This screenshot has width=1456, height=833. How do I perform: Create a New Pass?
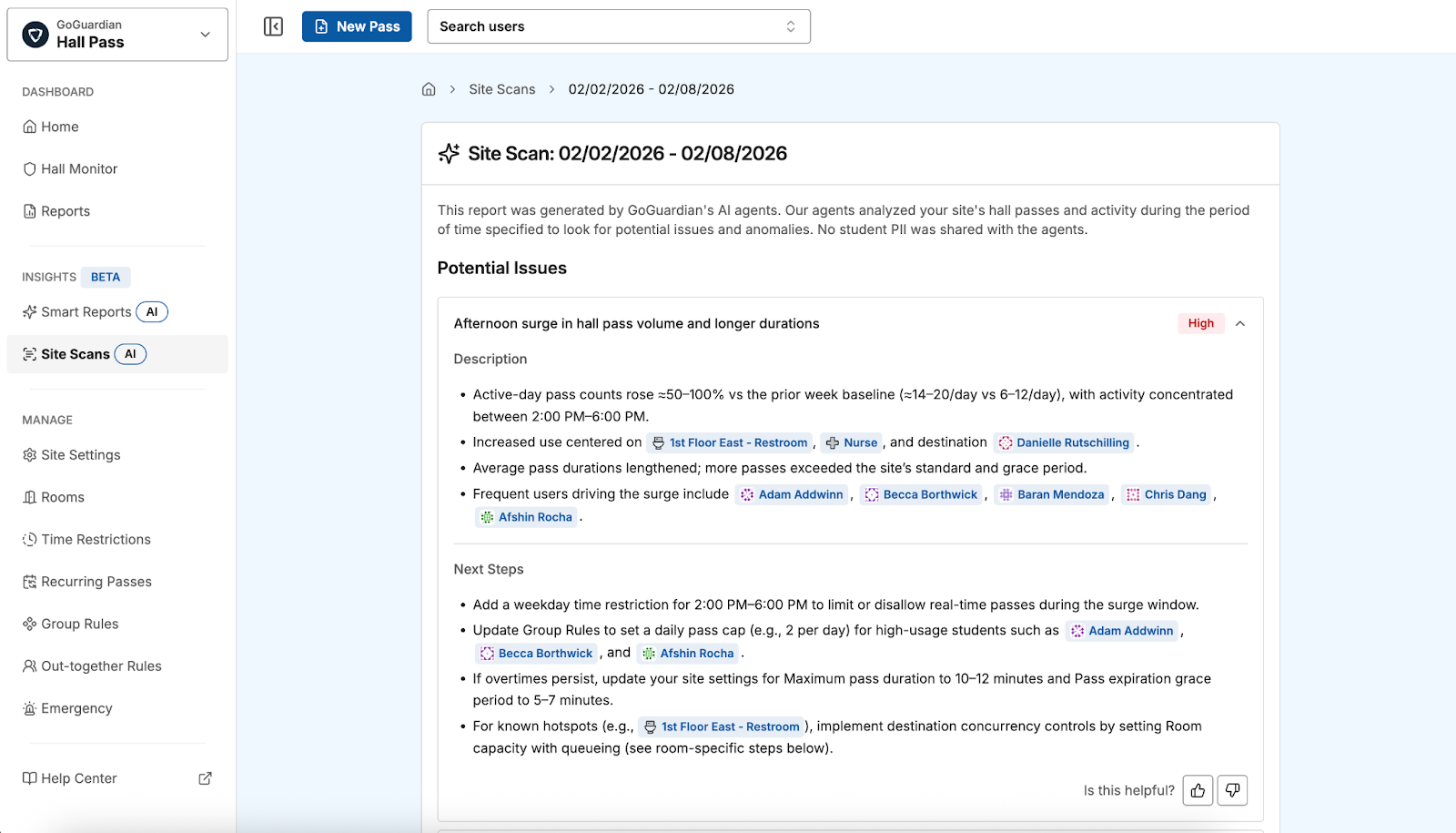click(357, 26)
